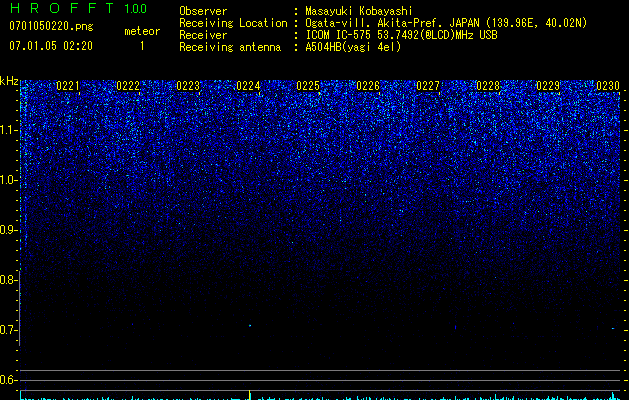
Task: Click the meteor echo dot near 0224
Action: point(250,325)
